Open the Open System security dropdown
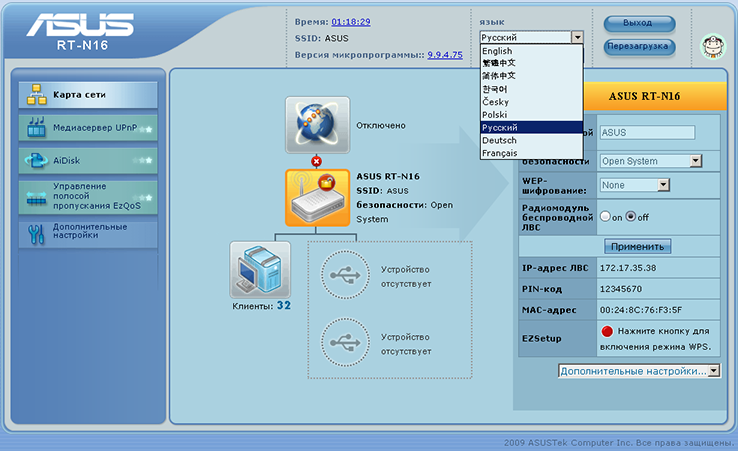Screen dimensions: 738x451 coord(696,161)
